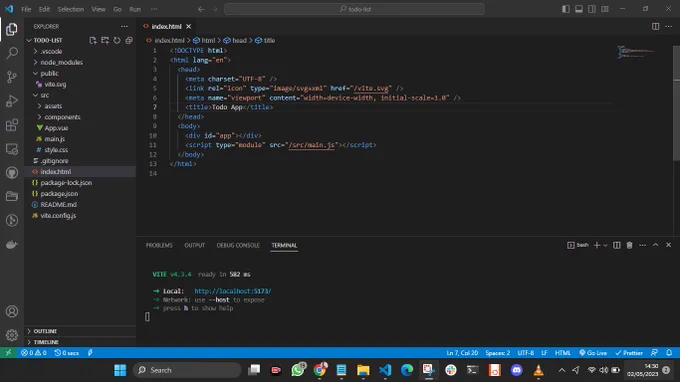Open the File menu
The image size is (680, 382).
(26, 9)
